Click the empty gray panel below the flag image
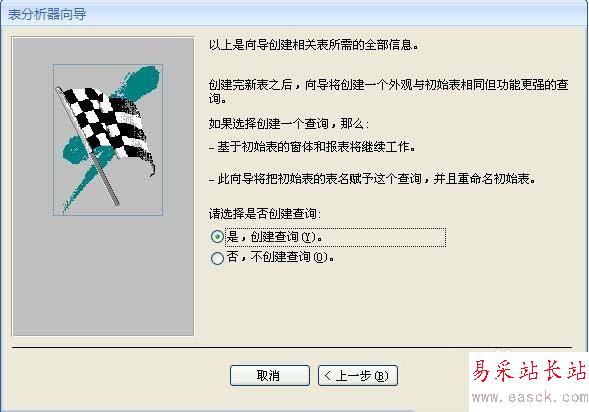The width and height of the screenshot is (589, 412). [103, 276]
